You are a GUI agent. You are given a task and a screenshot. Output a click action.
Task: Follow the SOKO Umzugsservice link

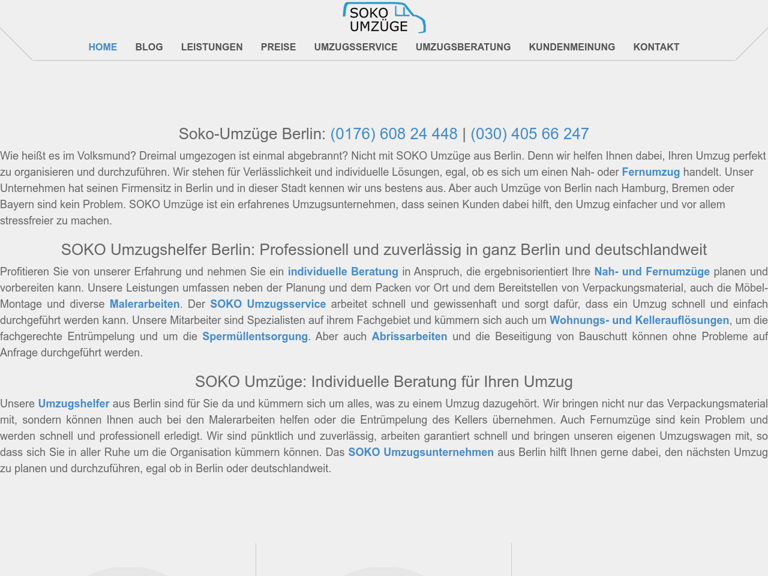point(268,304)
